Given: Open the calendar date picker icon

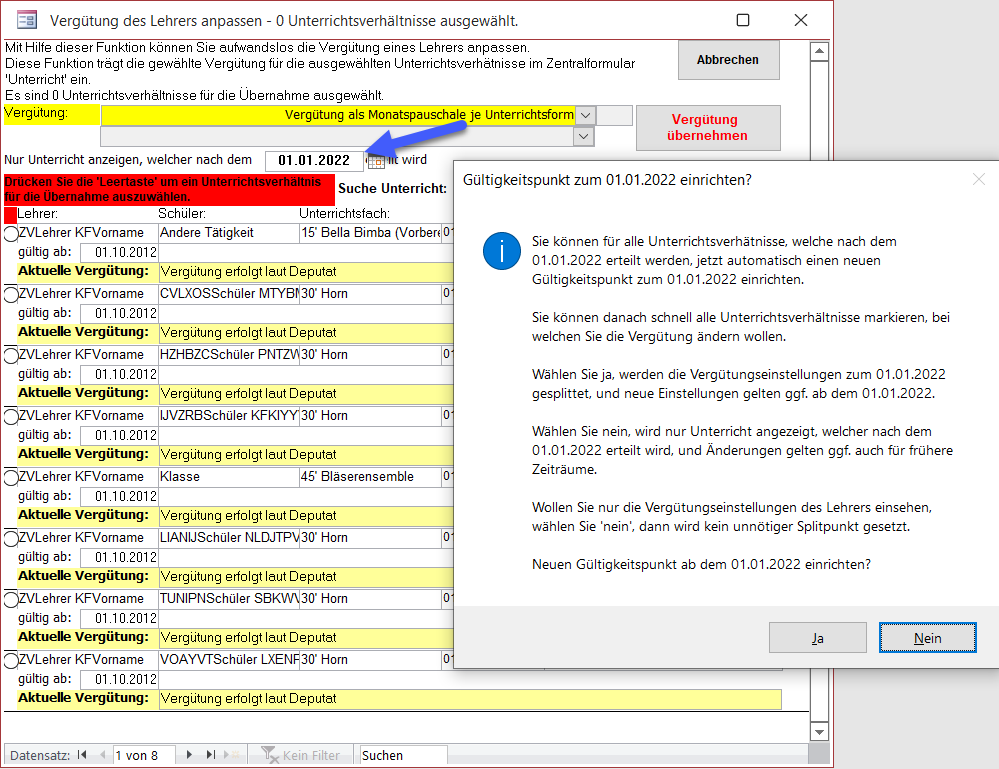Looking at the screenshot, I should [x=376, y=161].
